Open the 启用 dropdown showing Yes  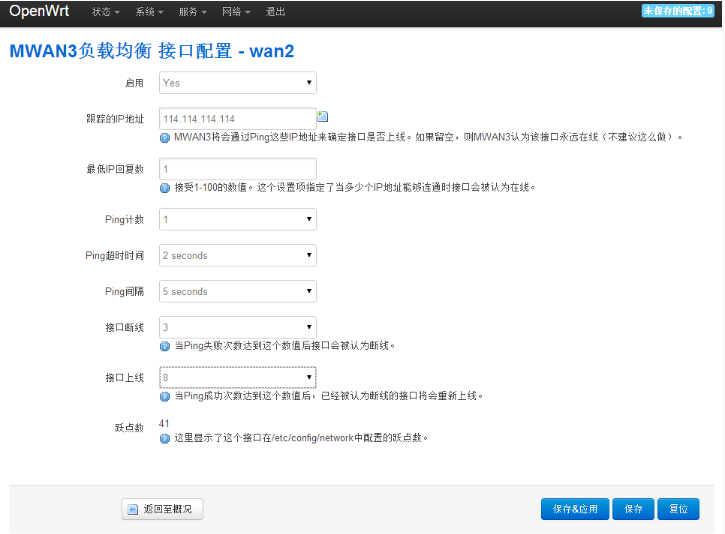[238, 83]
